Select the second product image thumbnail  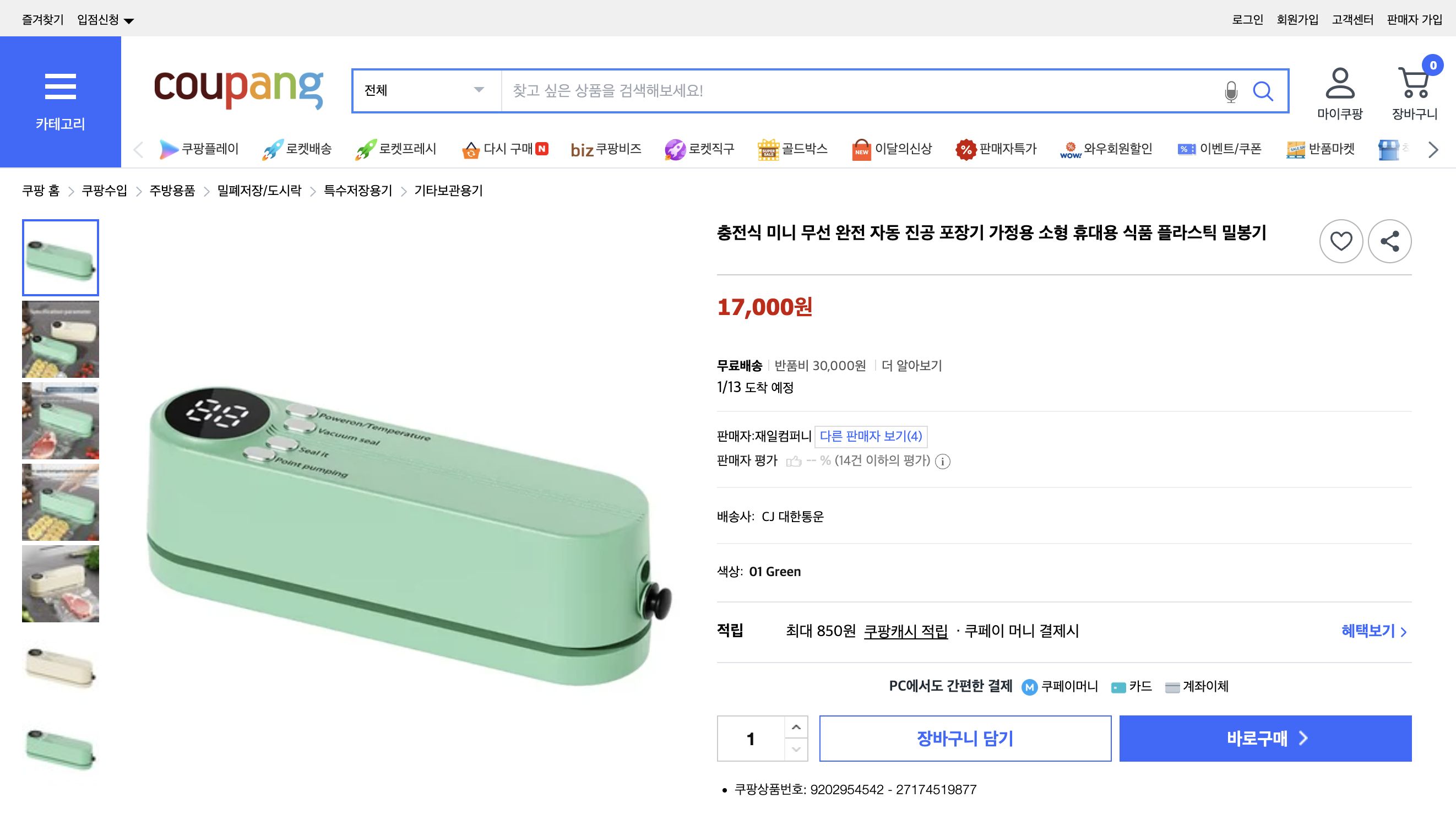[60, 339]
